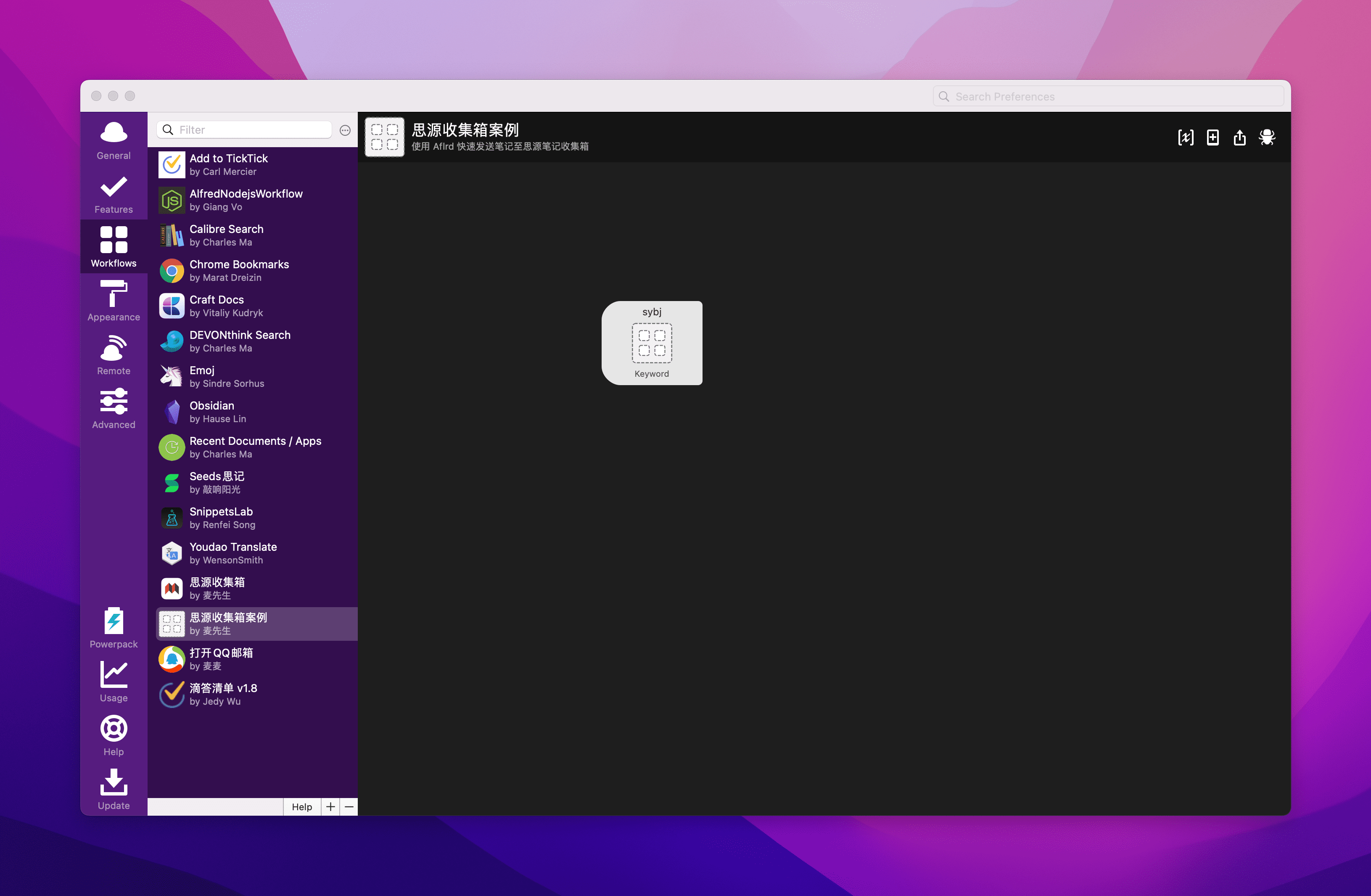
Task: Click the workflow description text in header
Action: coord(500,146)
